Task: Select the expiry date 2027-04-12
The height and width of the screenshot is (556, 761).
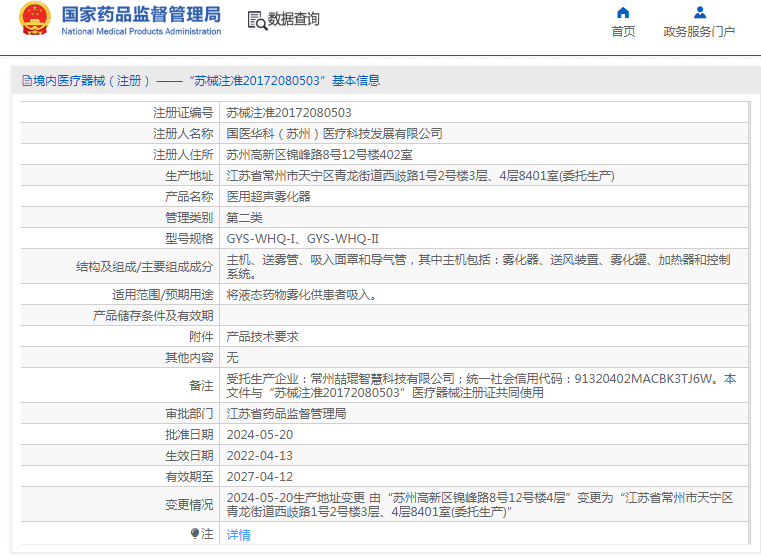Action: (260, 476)
